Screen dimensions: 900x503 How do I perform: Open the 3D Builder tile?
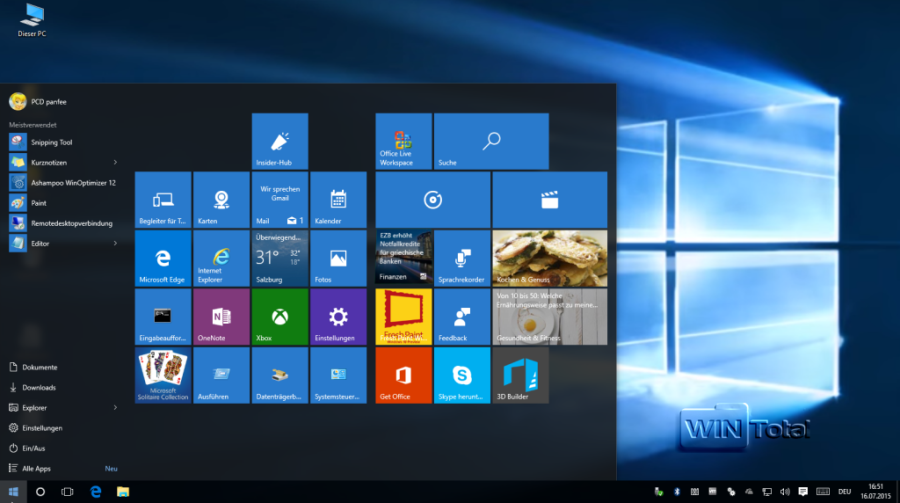[x=520, y=375]
